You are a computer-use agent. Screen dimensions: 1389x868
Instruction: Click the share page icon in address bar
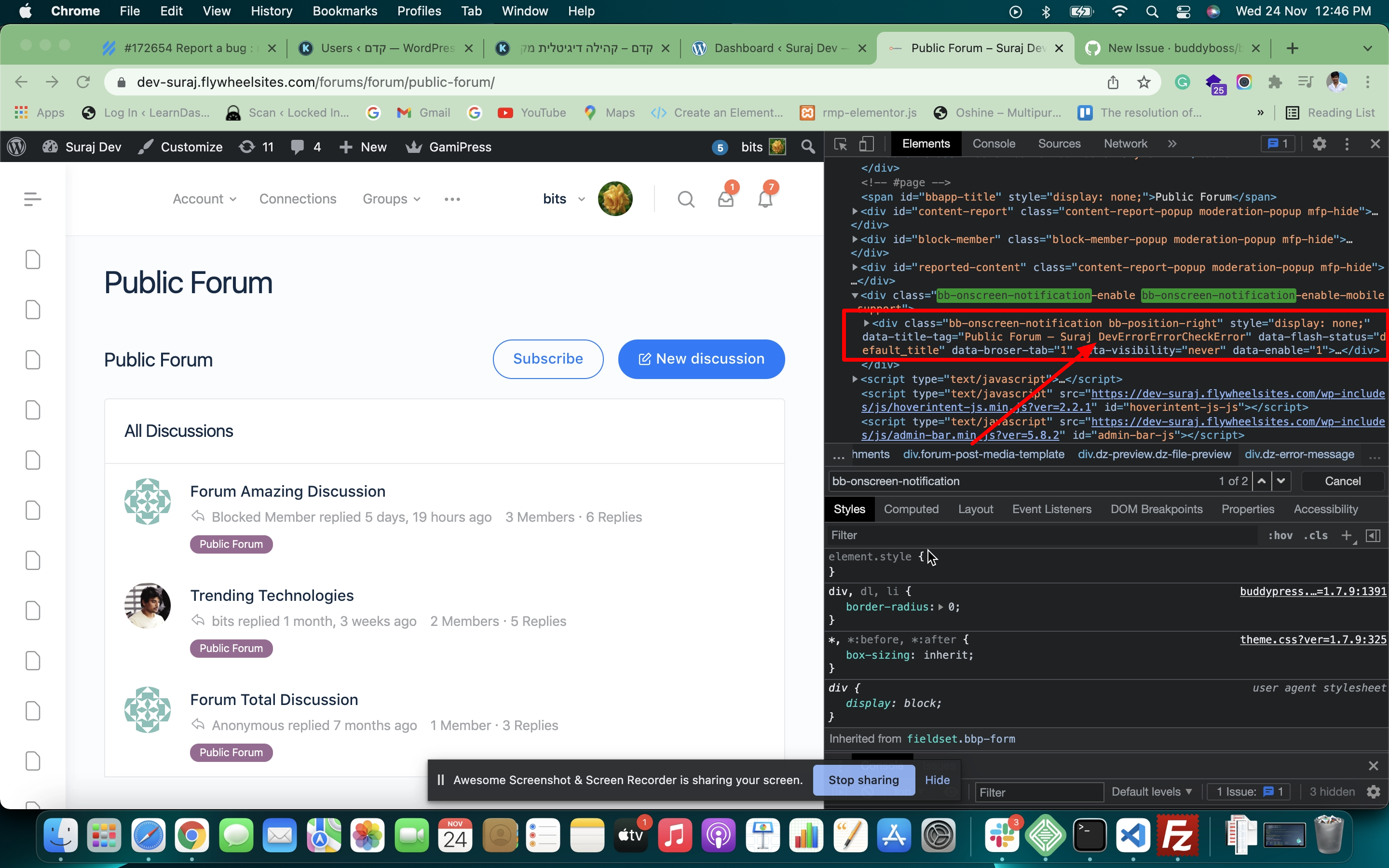click(x=1113, y=82)
